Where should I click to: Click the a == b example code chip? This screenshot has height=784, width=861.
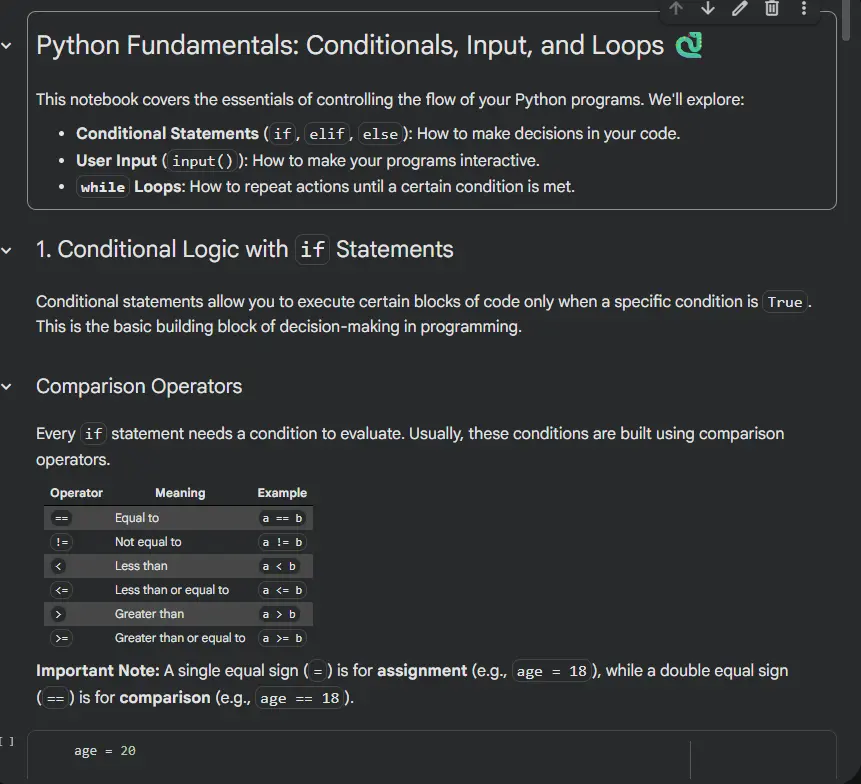[x=281, y=517]
